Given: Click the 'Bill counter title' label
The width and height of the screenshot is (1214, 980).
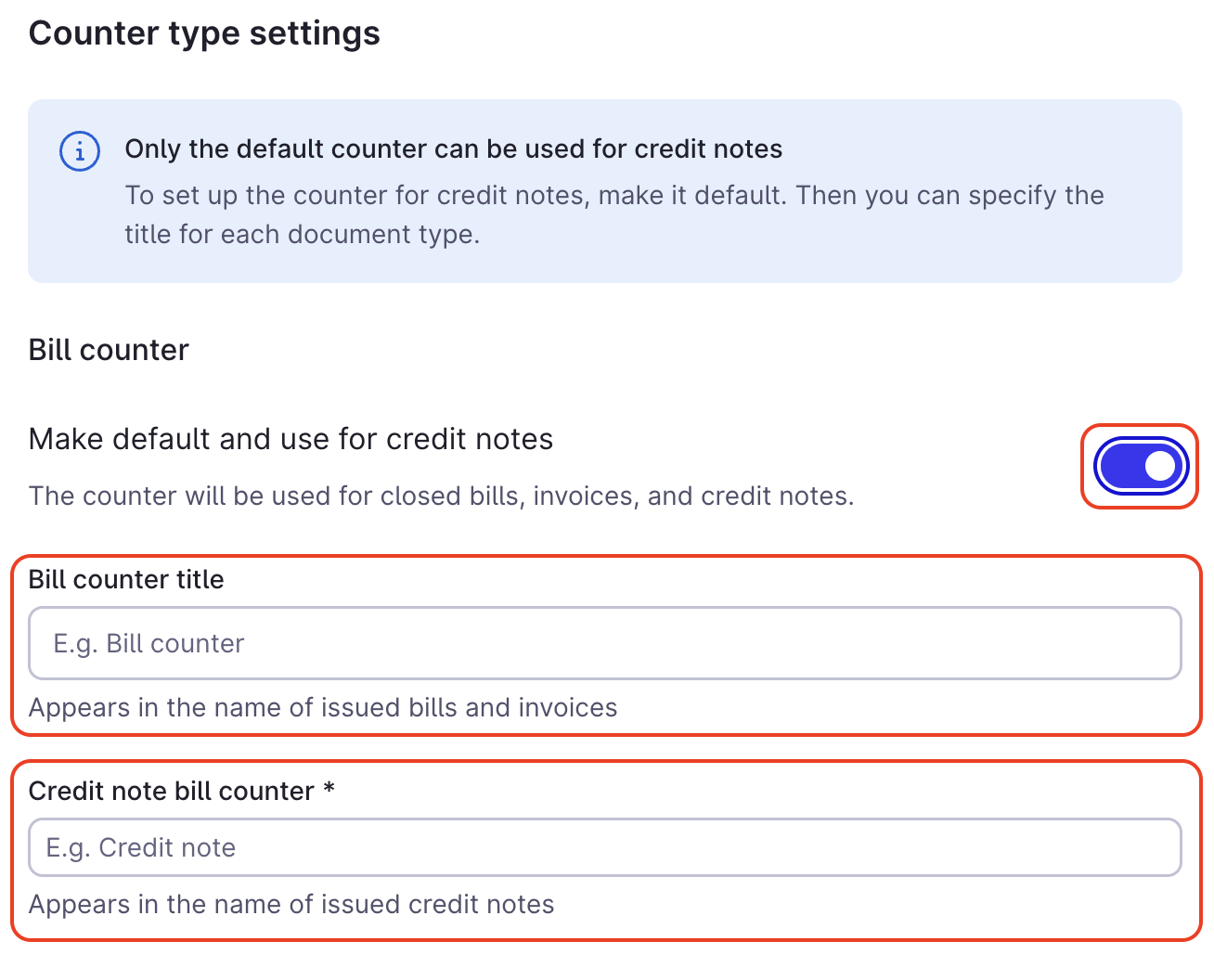Looking at the screenshot, I should point(126,579).
